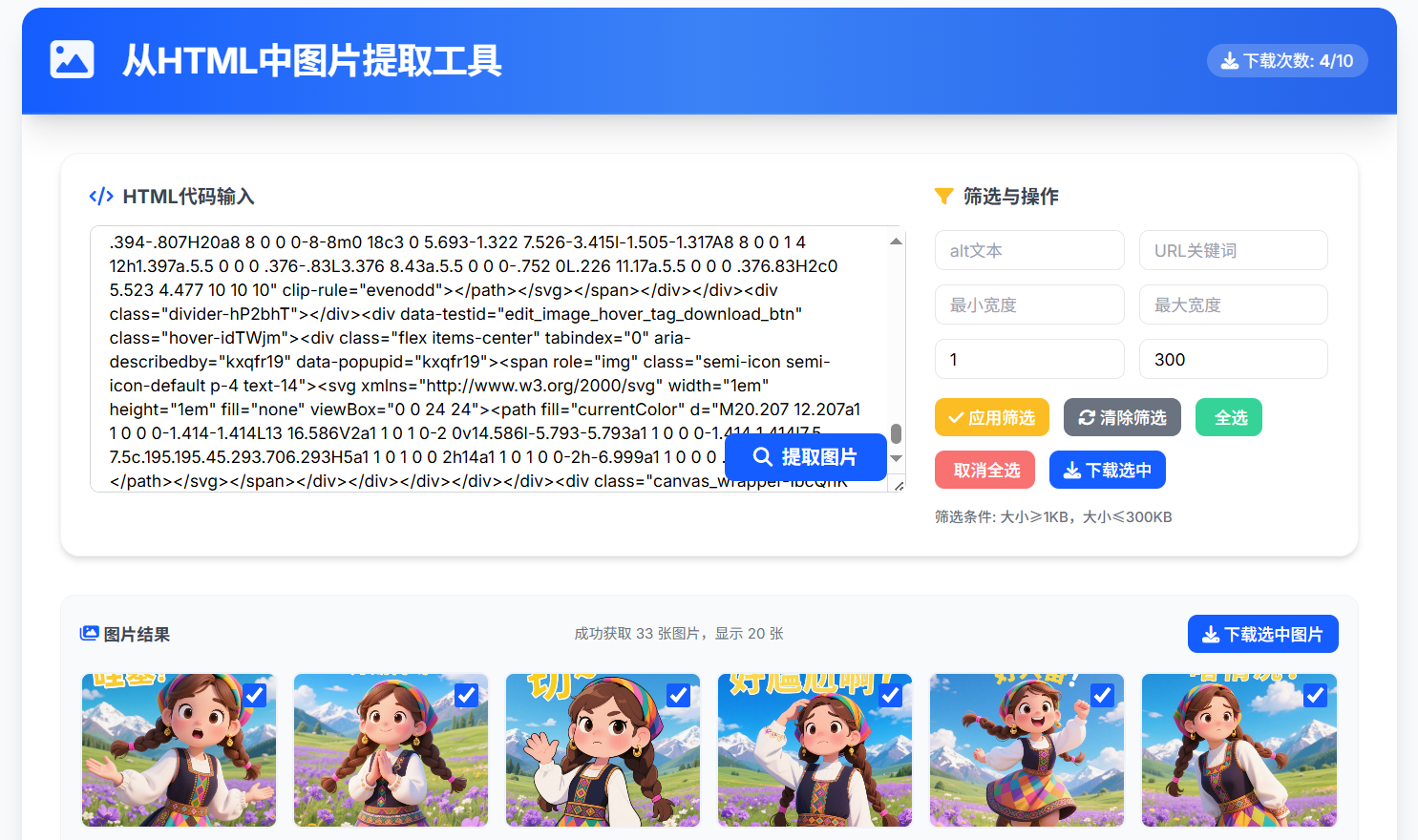Click the yellow funnel icon next to 筛选与操作

[943, 196]
